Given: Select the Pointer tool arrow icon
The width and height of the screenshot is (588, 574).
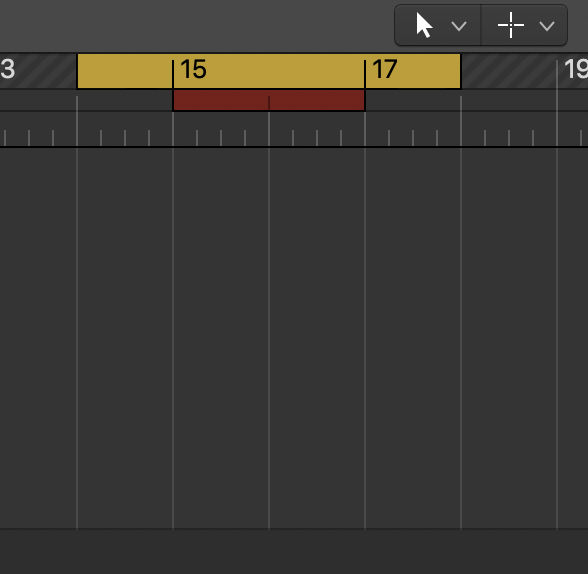Looking at the screenshot, I should pos(424,25).
